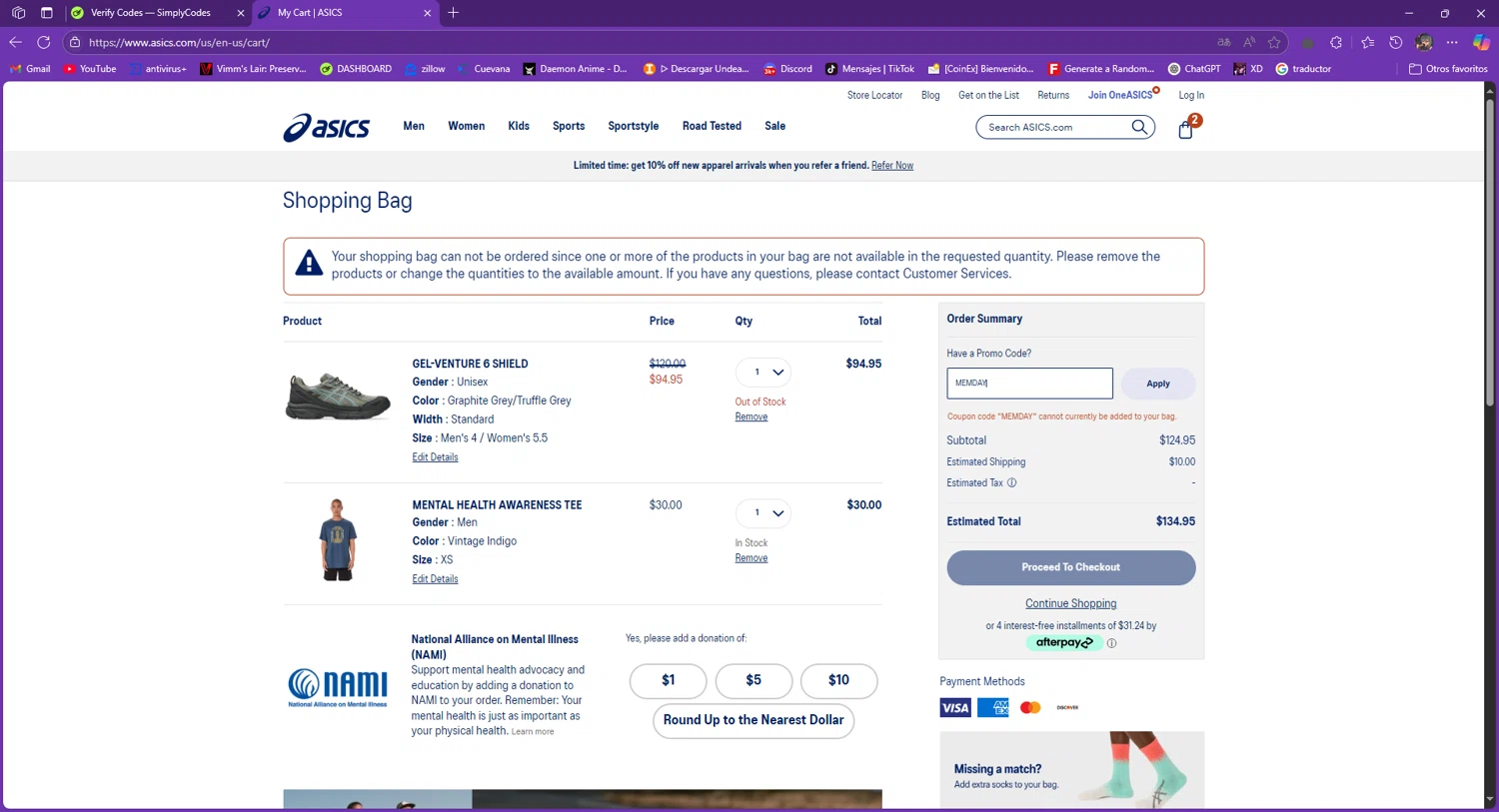The height and width of the screenshot is (812, 1499).
Task: Focus the promo code input field
Action: click(1029, 384)
